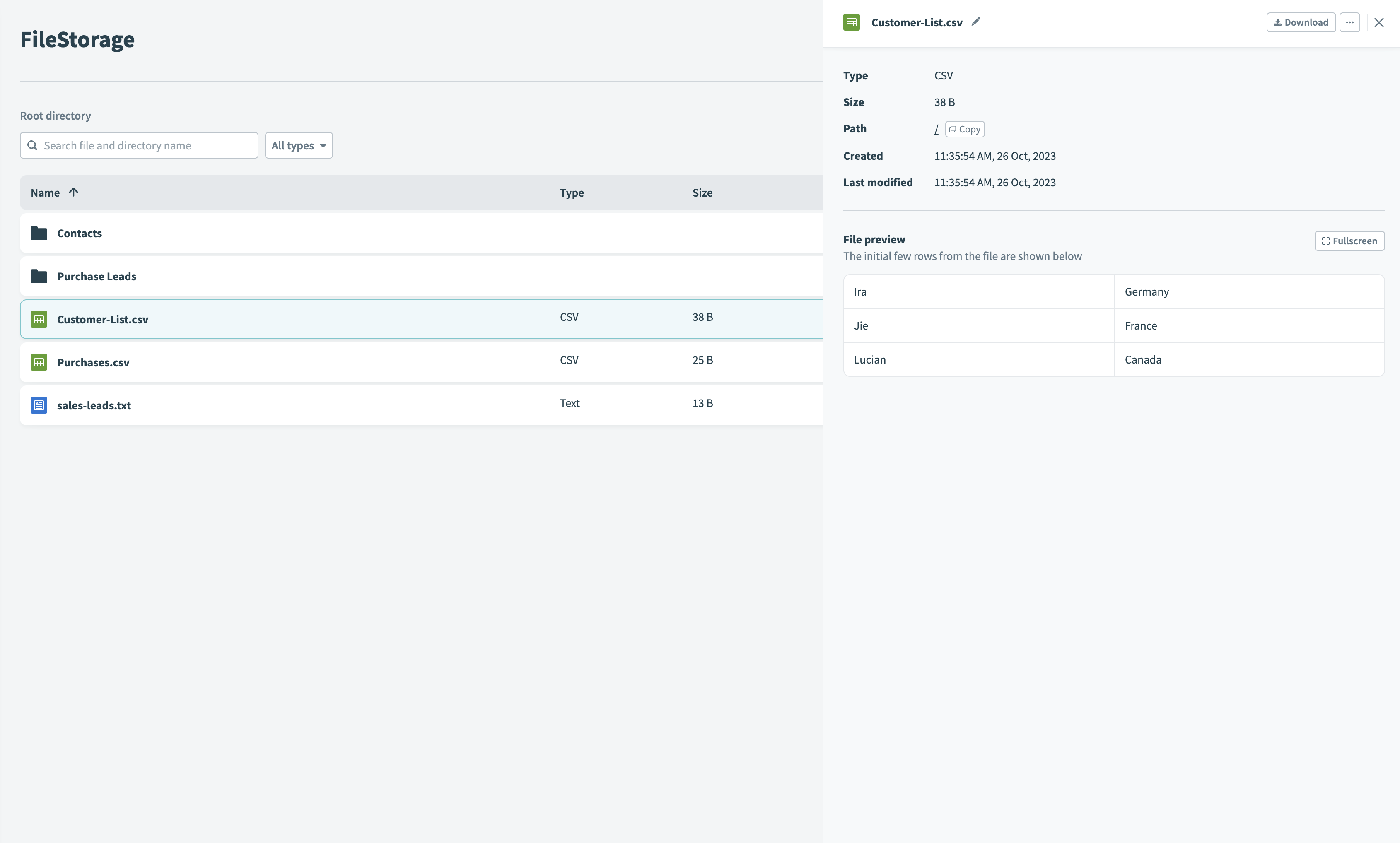Image resolution: width=1400 pixels, height=843 pixels.
Task: Click the Last modified timestamp value
Action: click(x=995, y=183)
